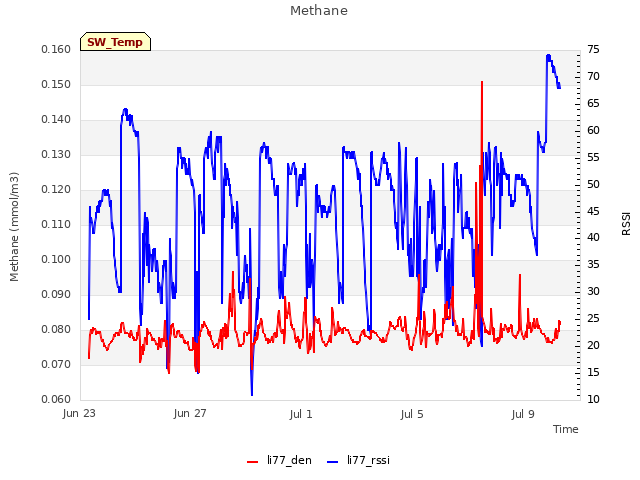Click the Jul 1 x-axis tick label
This screenshot has width=640, height=480.
click(301, 414)
